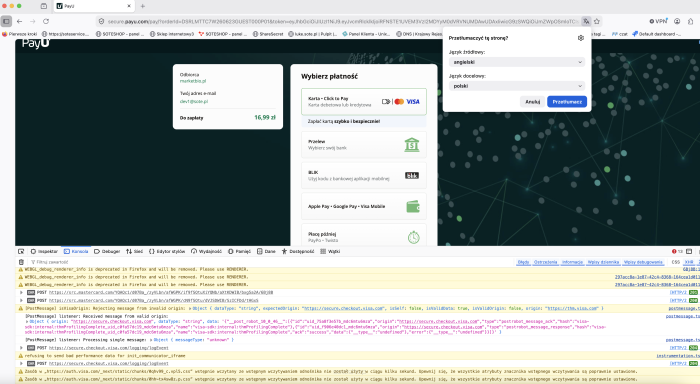Viewport: 700px width, 384px height.
Task: Click the green wallet icon for Apple Pay
Action: pos(413,206)
